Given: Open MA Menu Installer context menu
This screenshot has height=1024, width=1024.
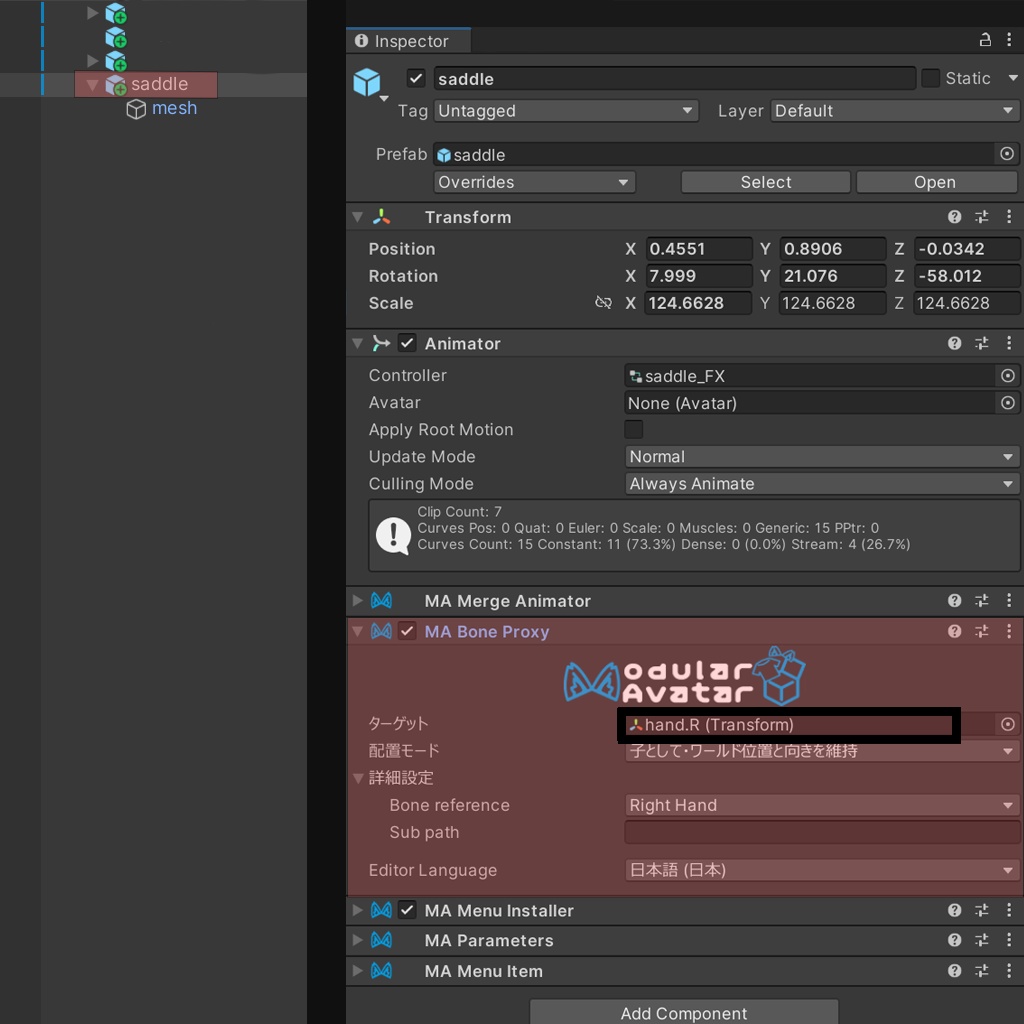Looking at the screenshot, I should point(1009,910).
